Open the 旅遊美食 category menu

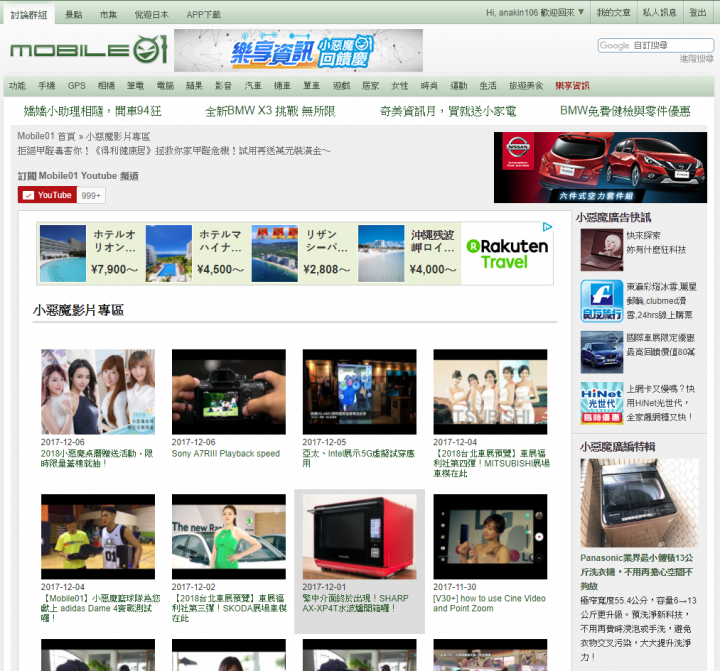click(526, 85)
